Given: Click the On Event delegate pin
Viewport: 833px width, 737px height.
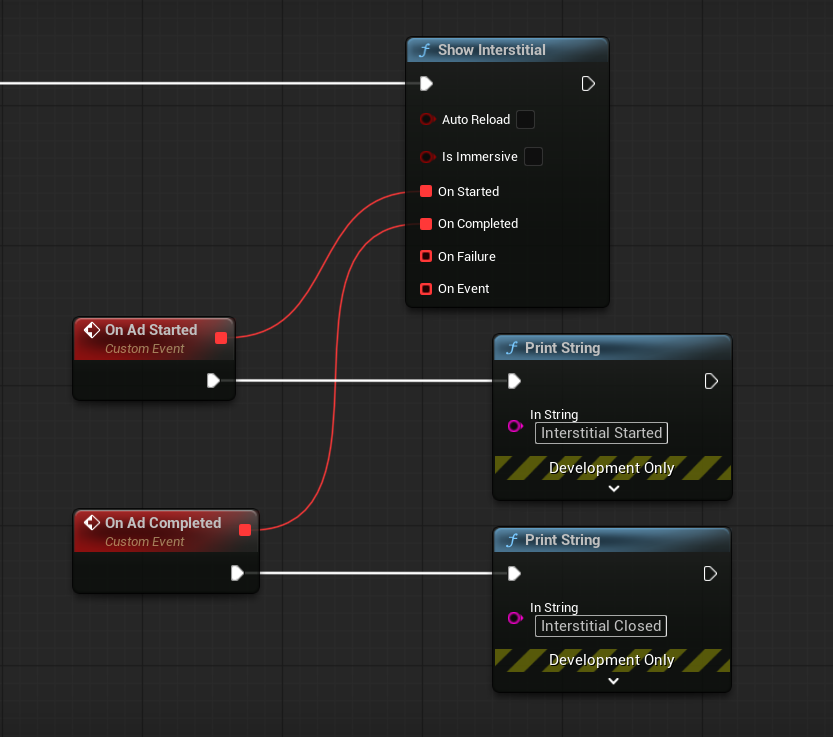Looking at the screenshot, I should [426, 289].
